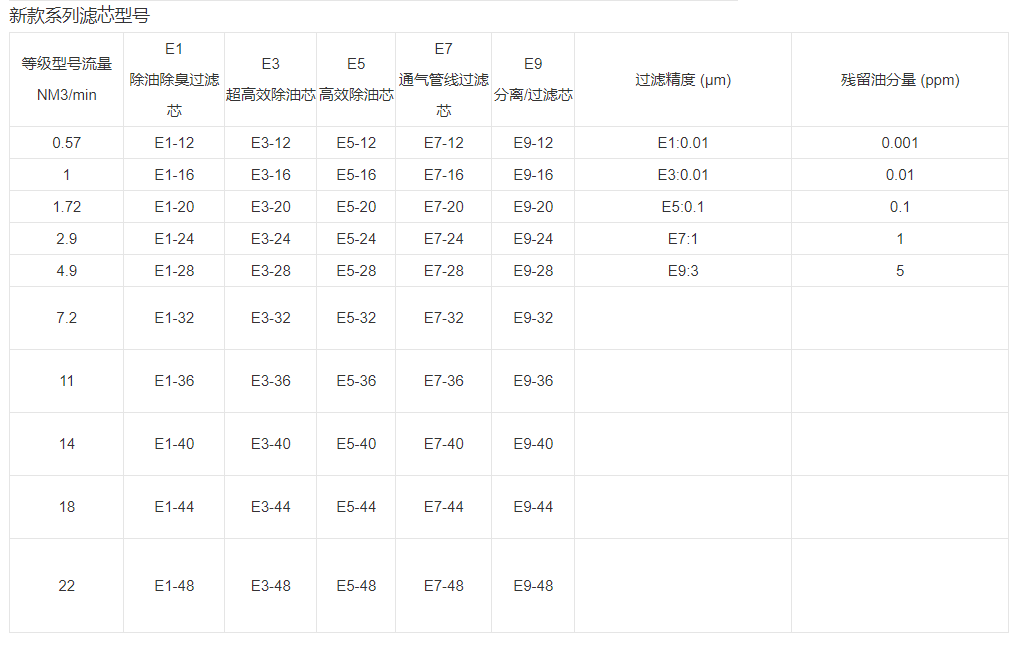Click the flow rate value 22

(67, 586)
